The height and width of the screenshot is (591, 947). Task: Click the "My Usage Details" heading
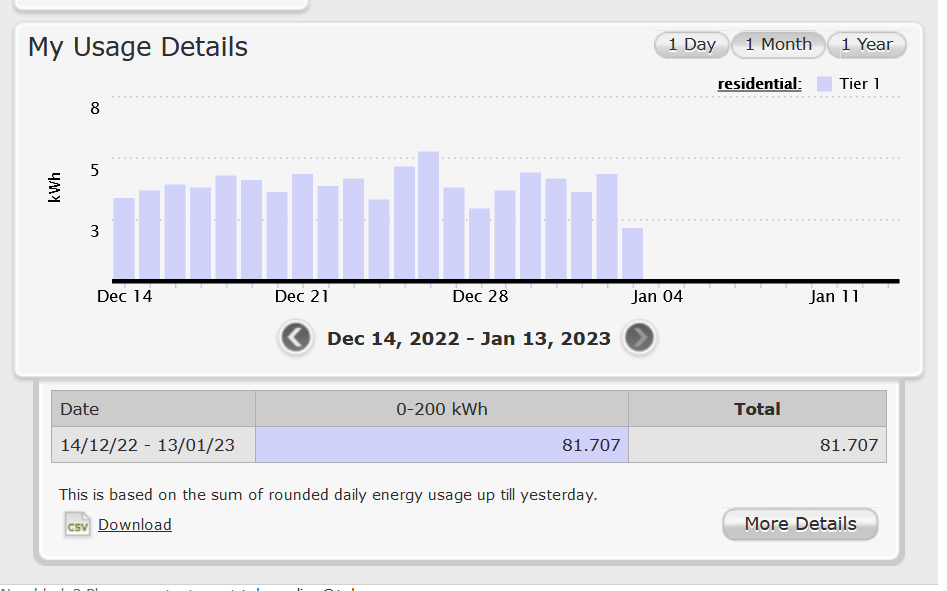click(137, 46)
